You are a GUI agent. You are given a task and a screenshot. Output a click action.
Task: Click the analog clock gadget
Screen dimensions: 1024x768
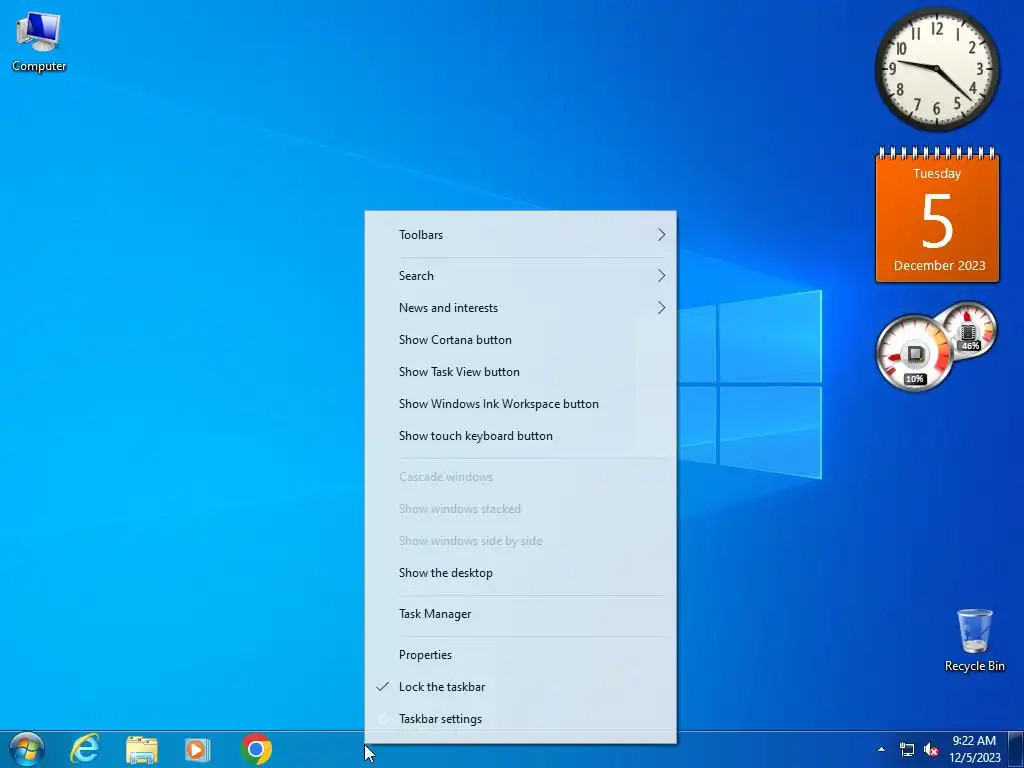pyautogui.click(x=936, y=69)
